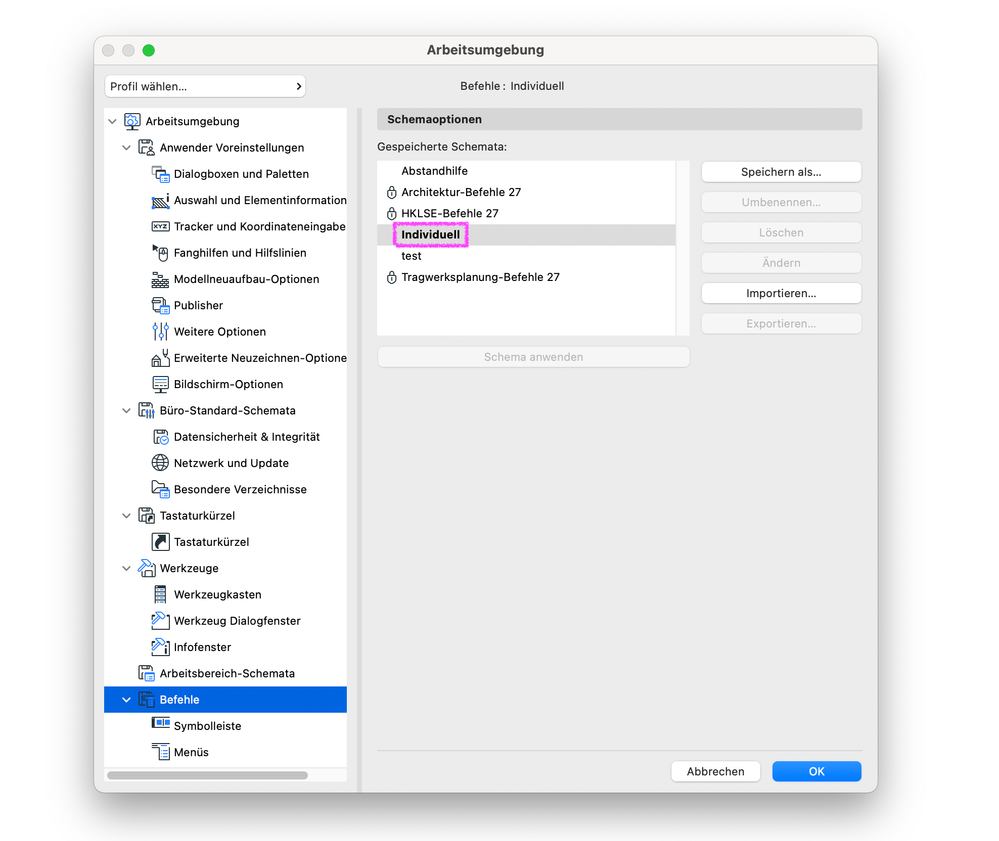Click the Infofenster icon

pyautogui.click(x=161, y=647)
